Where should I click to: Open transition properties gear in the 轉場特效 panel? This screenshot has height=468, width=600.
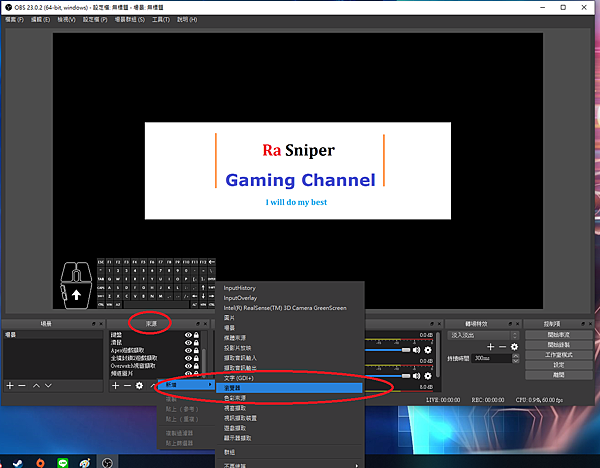pyautogui.click(x=514, y=346)
